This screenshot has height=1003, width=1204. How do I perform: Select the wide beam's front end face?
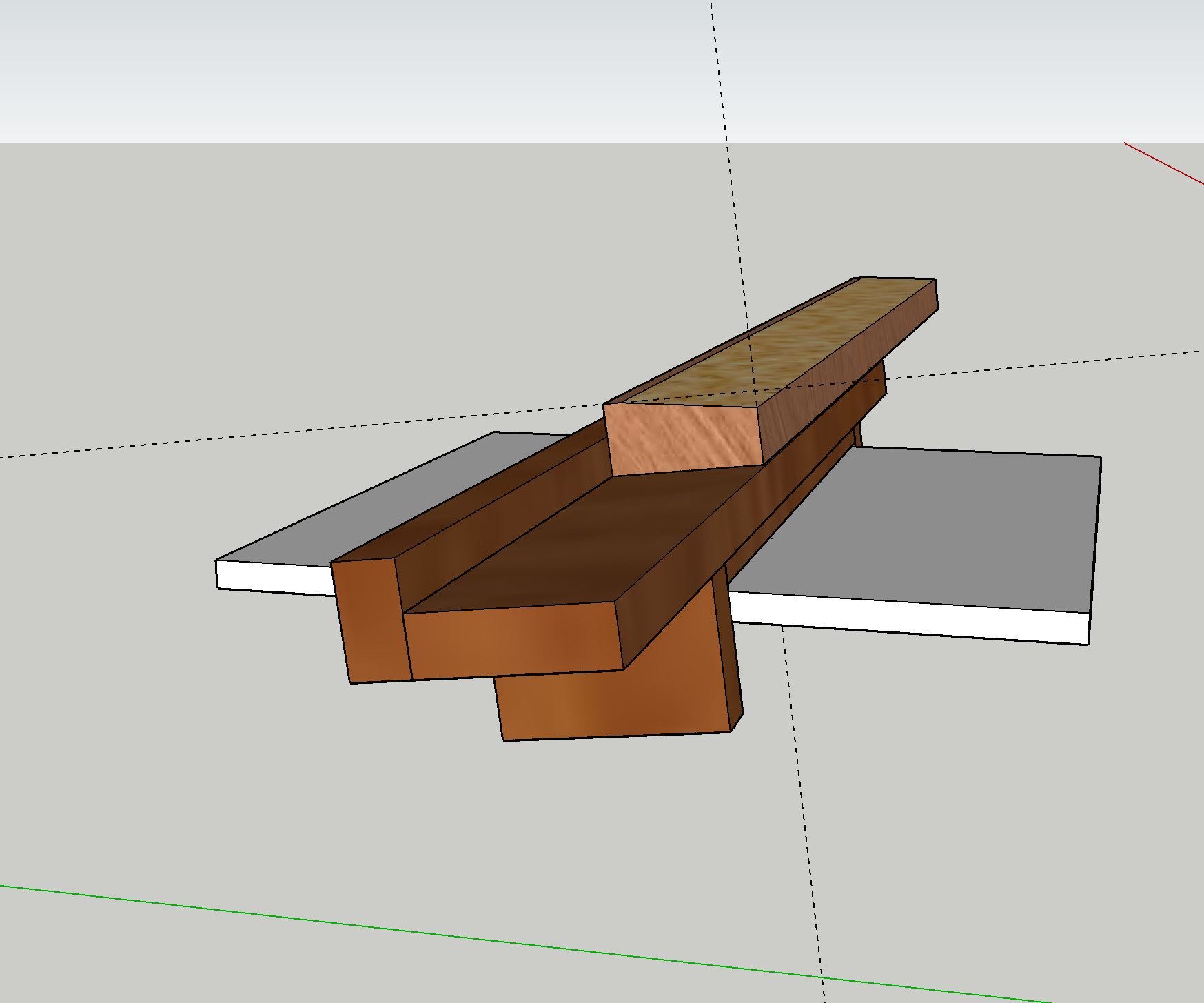(x=513, y=641)
